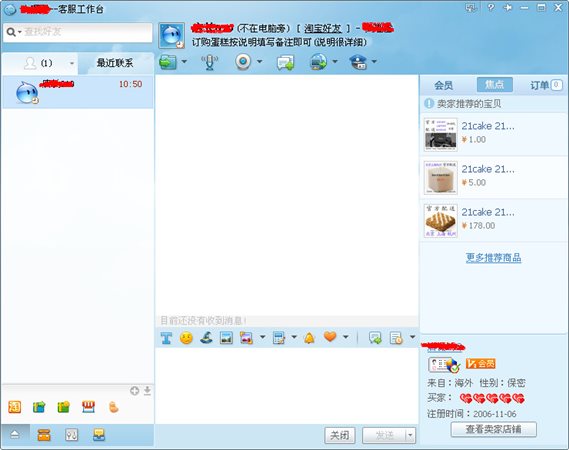Open the 最近联系 recent contacts tab
Screen dimensions: 569x450
point(115,63)
